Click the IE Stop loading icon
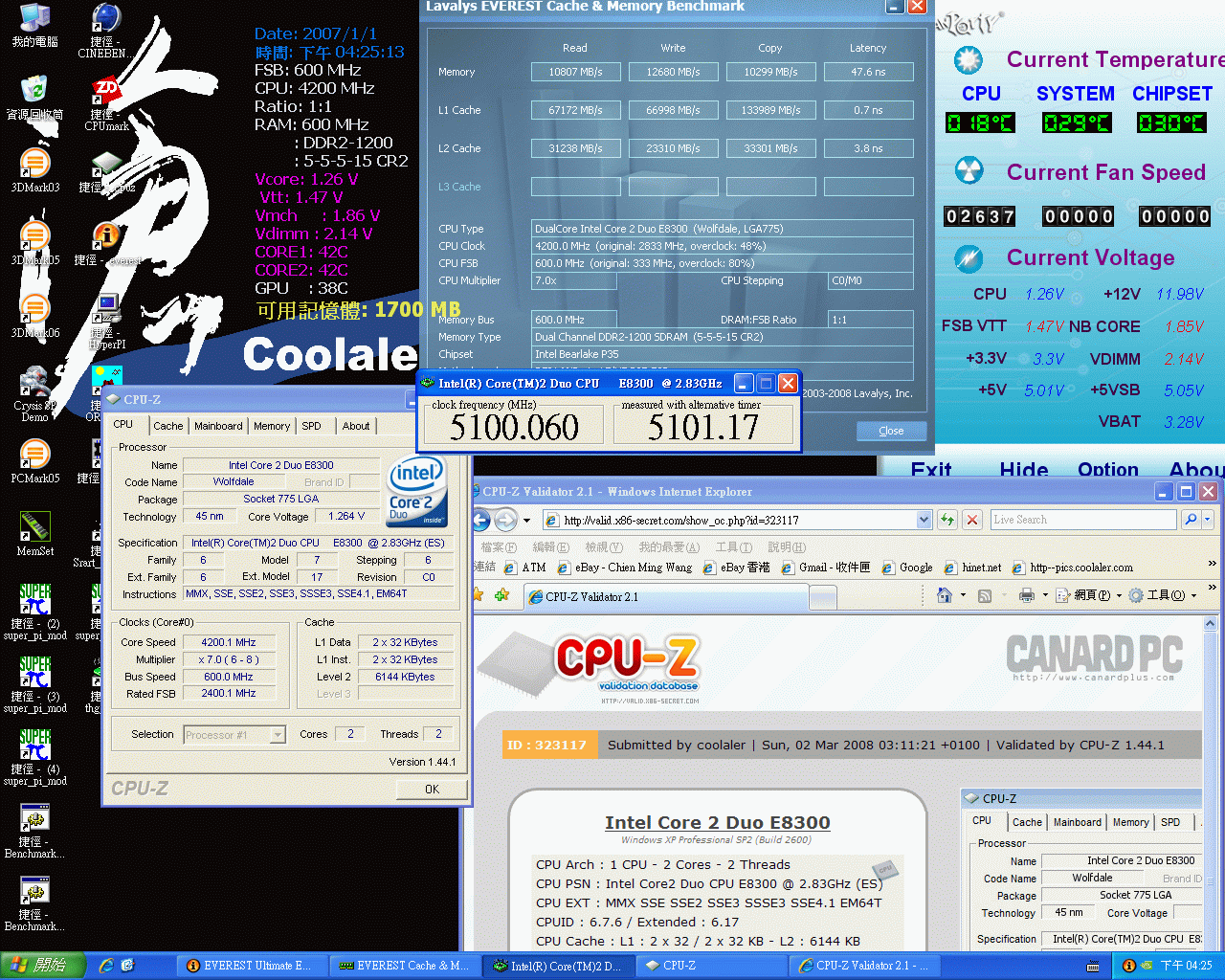 click(972, 520)
